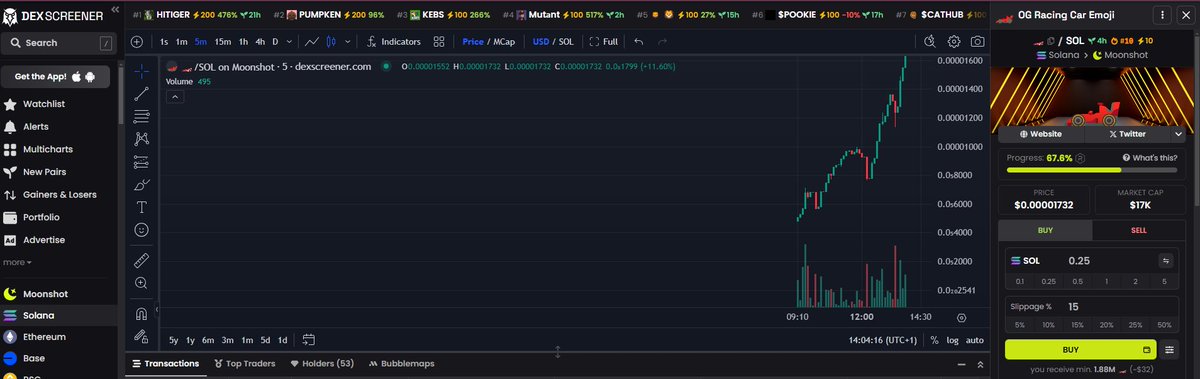Set chart interval to 1m
Screen dimensions: 1200x379
(182, 41)
